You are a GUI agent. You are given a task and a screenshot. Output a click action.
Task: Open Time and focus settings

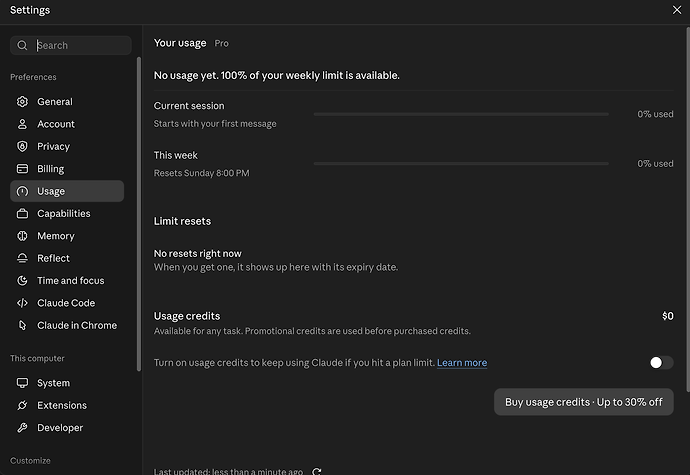pyautogui.click(x=67, y=280)
